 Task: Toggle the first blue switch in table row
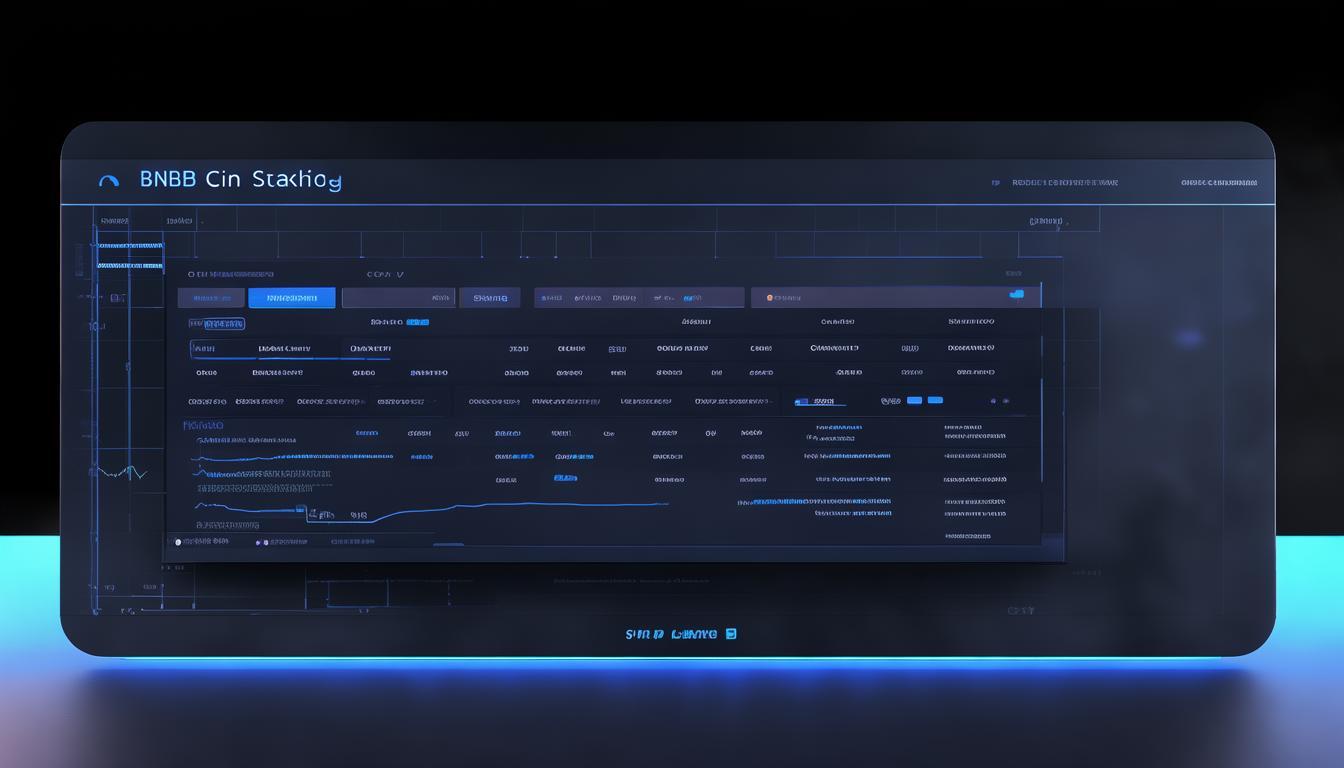pyautogui.click(x=914, y=400)
